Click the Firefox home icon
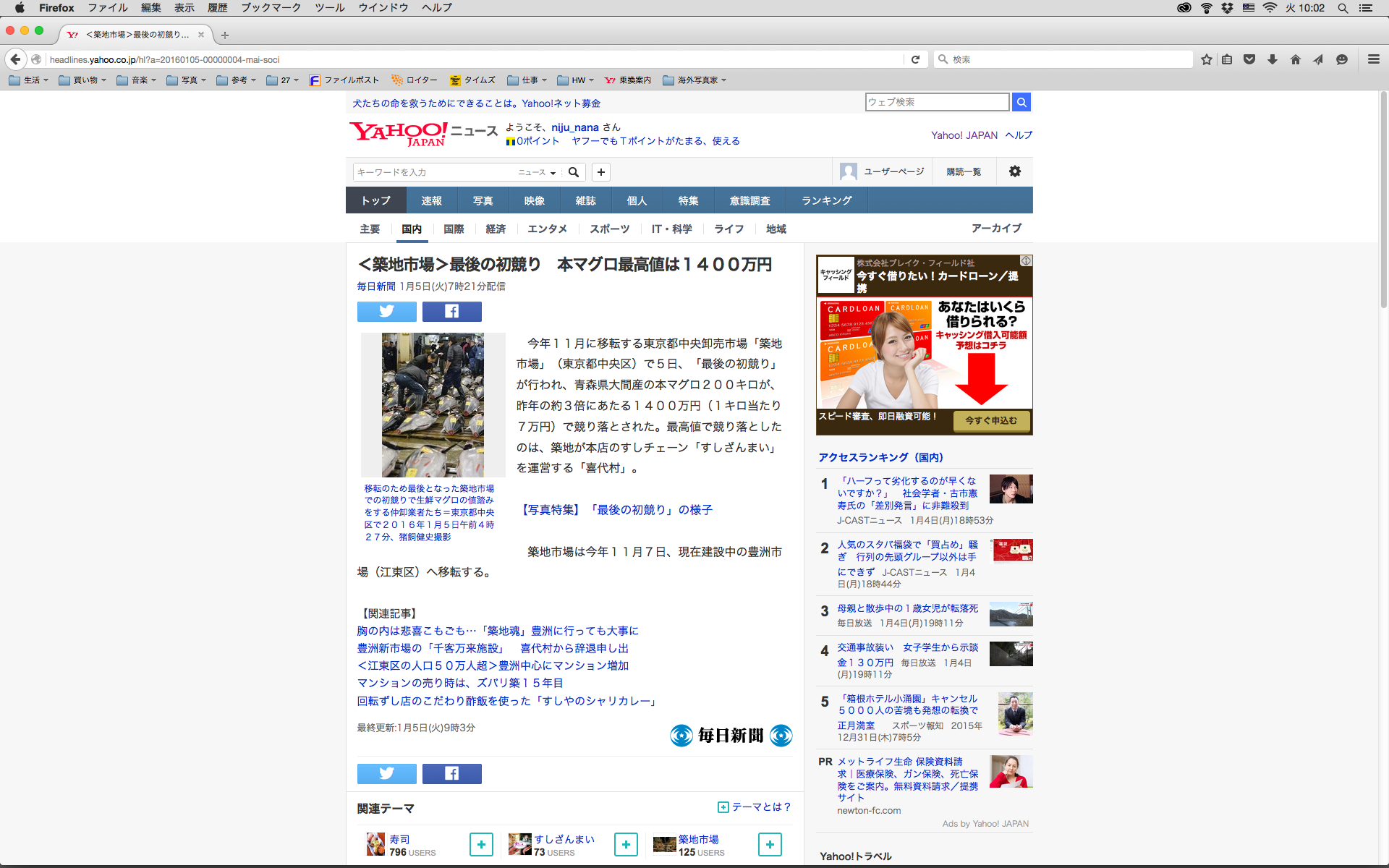The height and width of the screenshot is (868, 1389). point(1295,59)
